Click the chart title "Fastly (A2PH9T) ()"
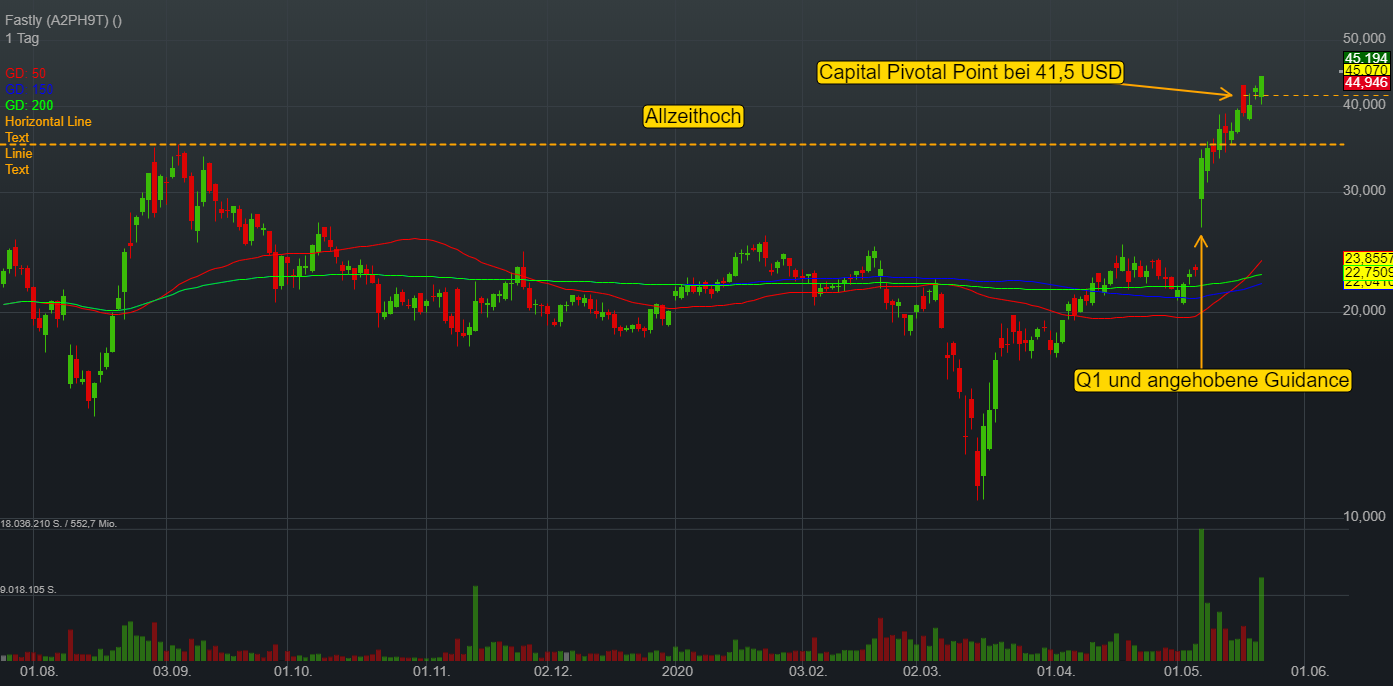 click(63, 21)
